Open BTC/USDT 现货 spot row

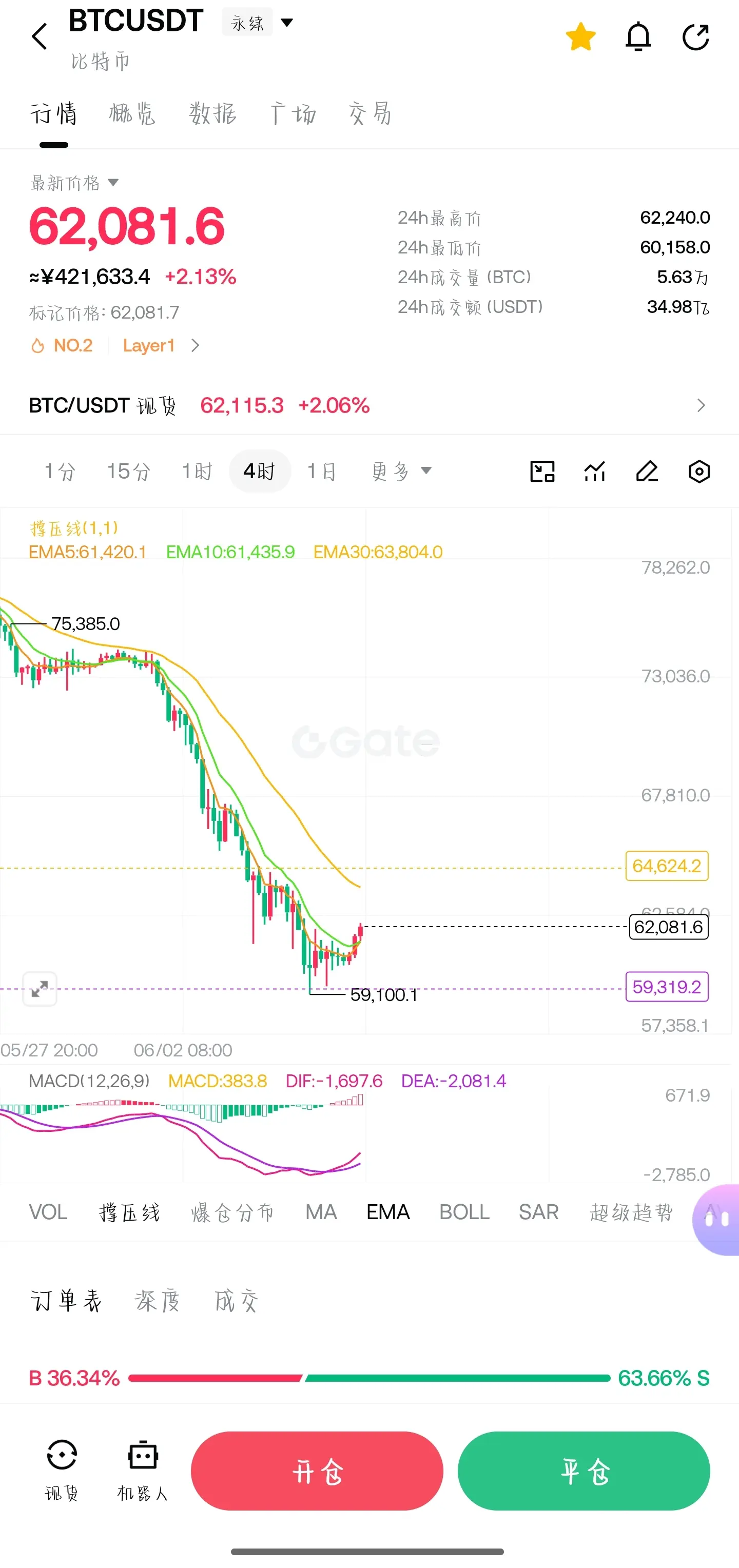coord(369,405)
